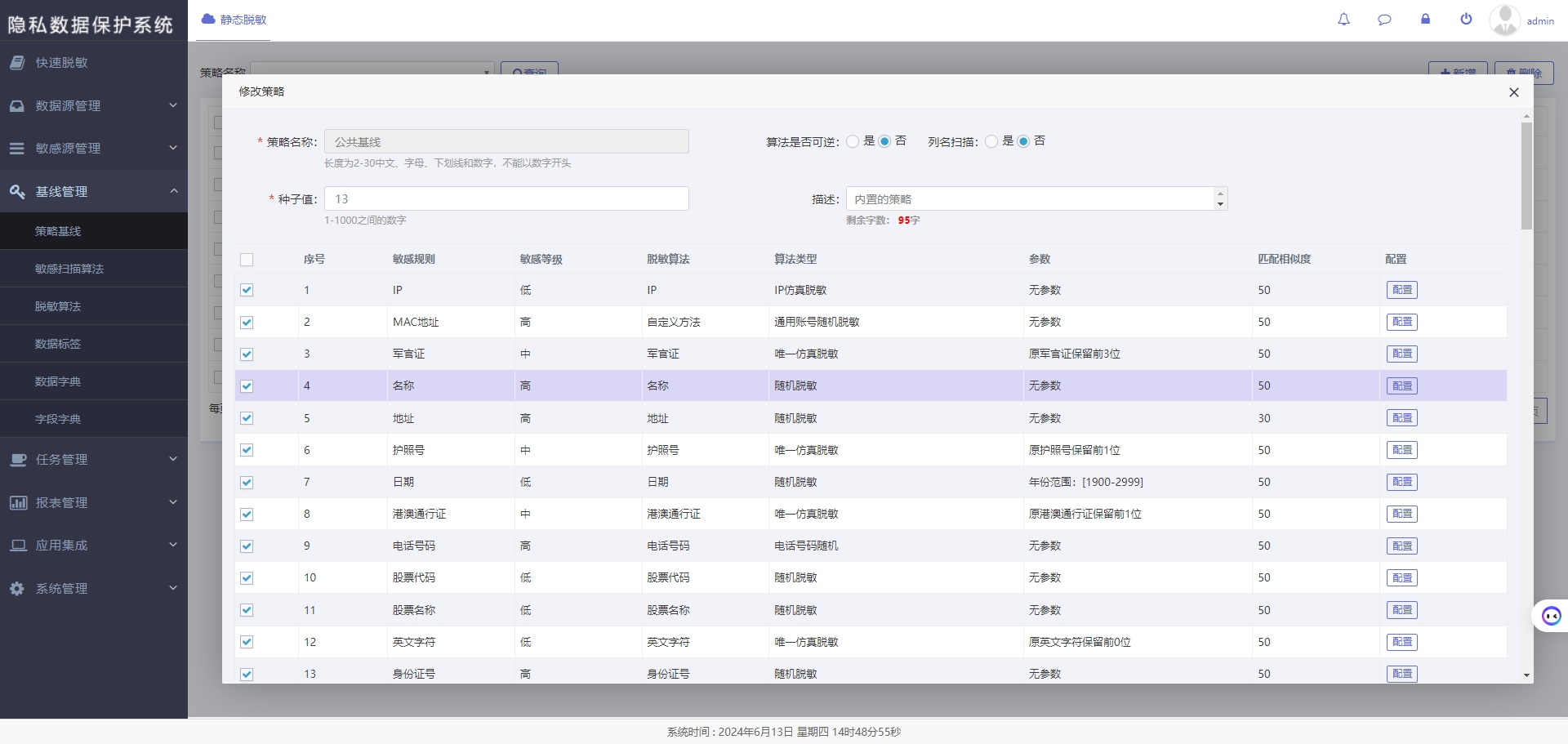
Task: Click the 快速脱敏 sidebar icon
Action: tap(17, 62)
